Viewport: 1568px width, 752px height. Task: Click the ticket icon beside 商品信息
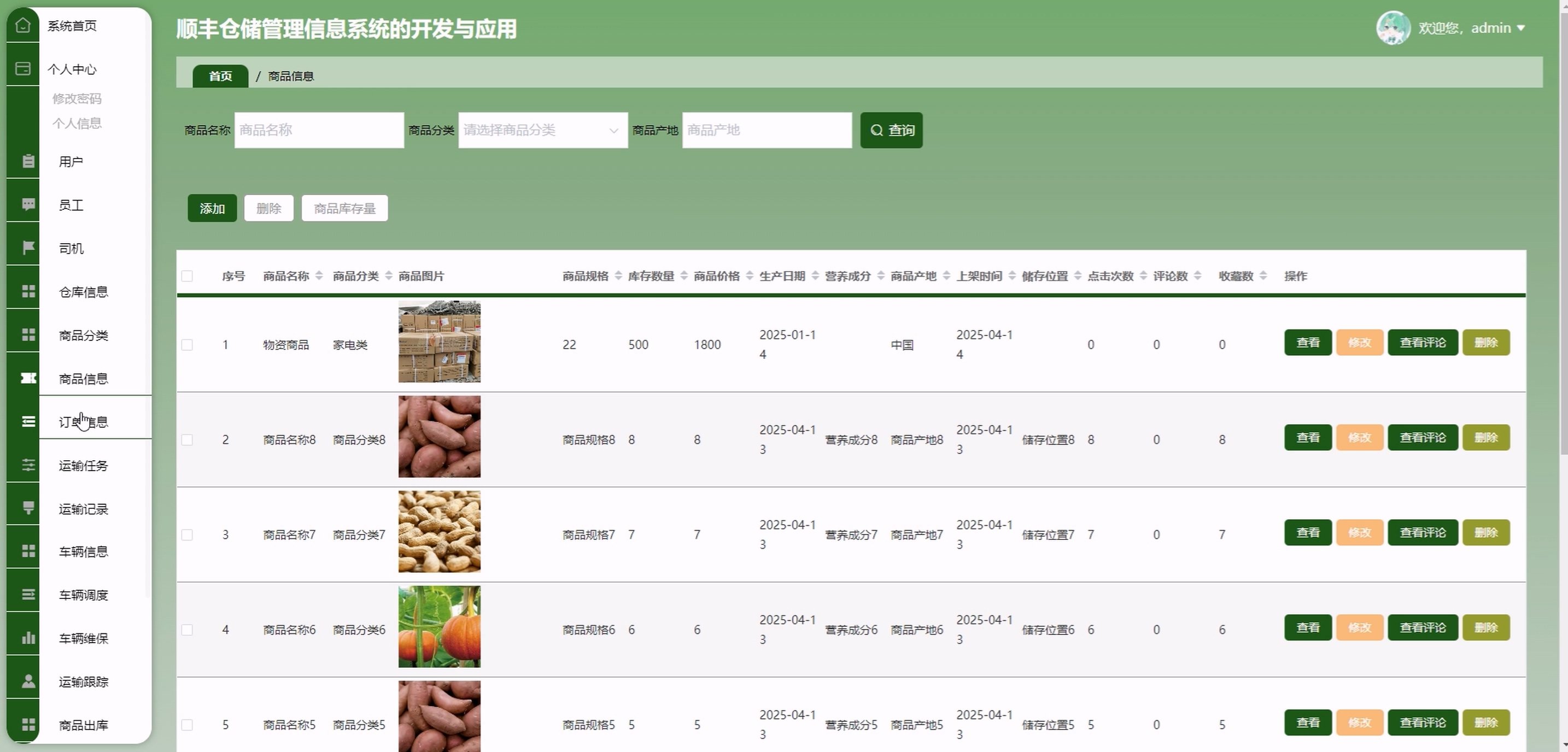(x=28, y=378)
